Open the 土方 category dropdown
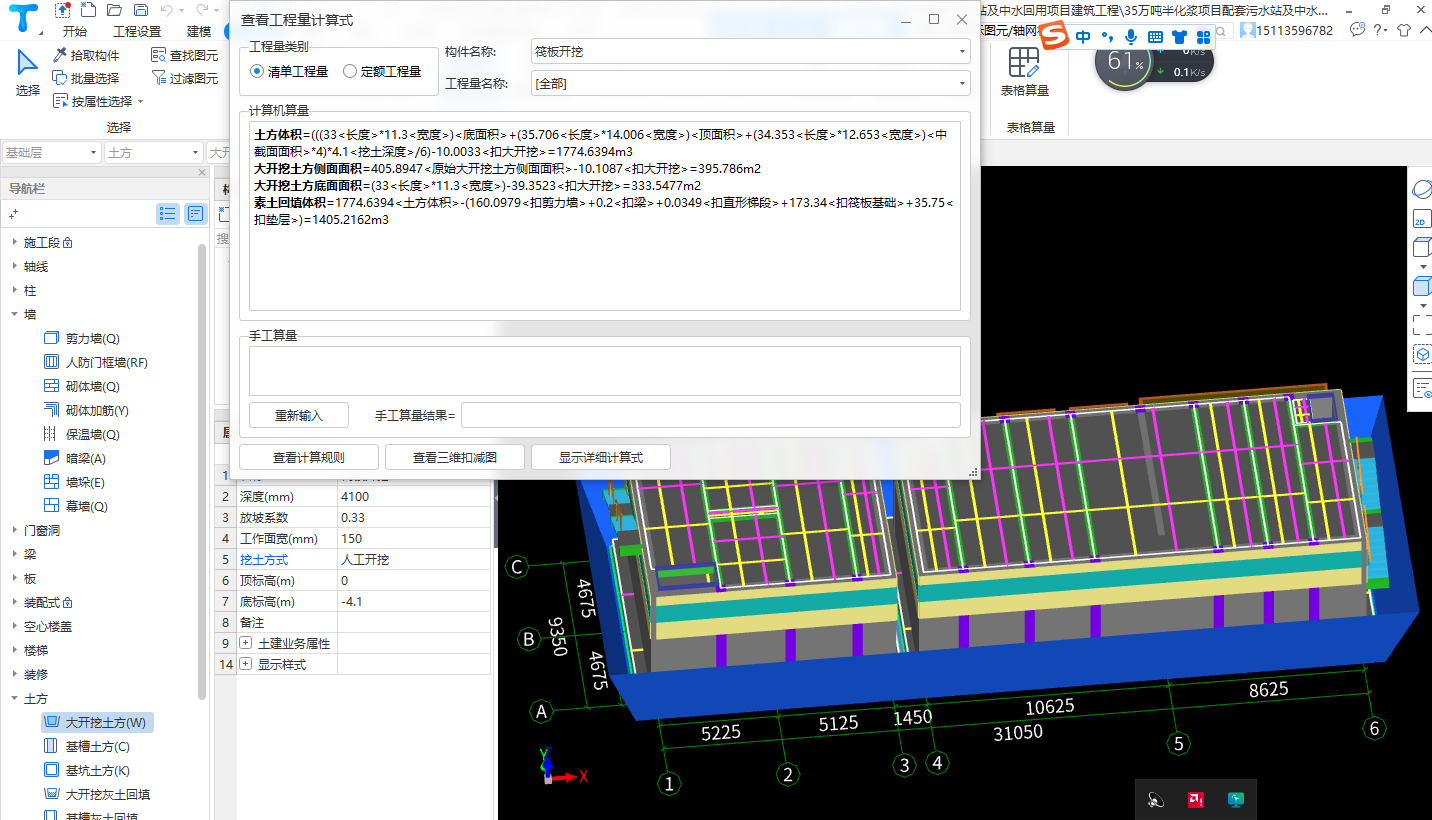1432x820 pixels. 154,152
